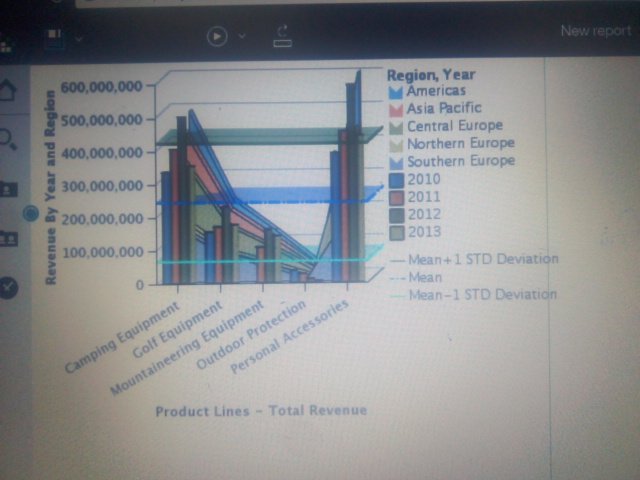
Task: Click the Run report play icon
Action: (x=217, y=36)
